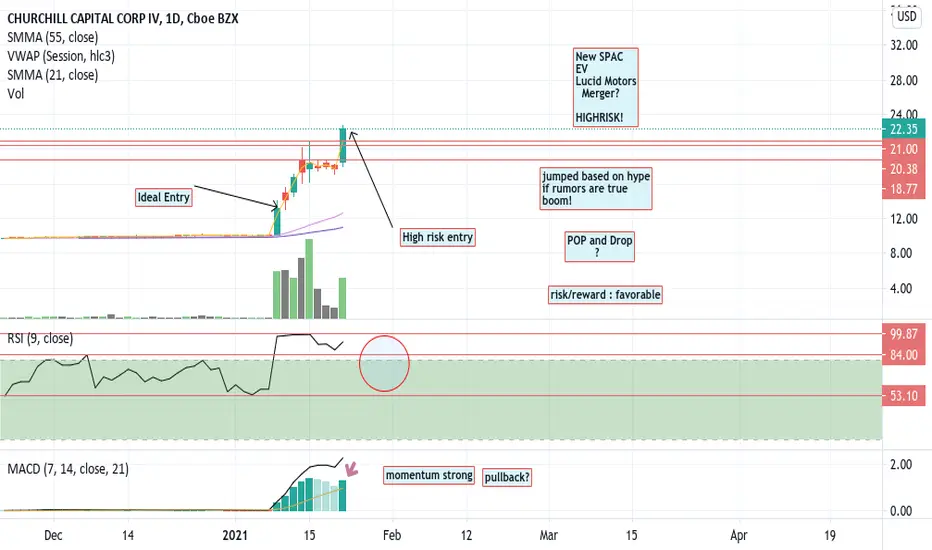Click the tallest volume bar
Viewport: 932px width, 550px height.
coord(309,279)
